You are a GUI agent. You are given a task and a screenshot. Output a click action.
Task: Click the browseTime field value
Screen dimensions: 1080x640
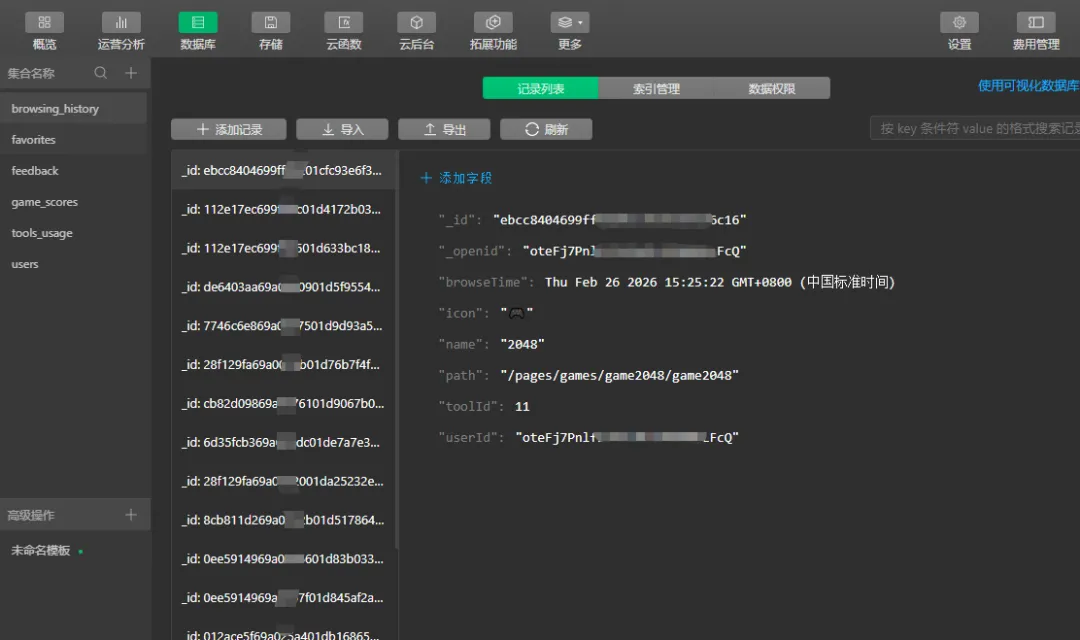click(720, 282)
